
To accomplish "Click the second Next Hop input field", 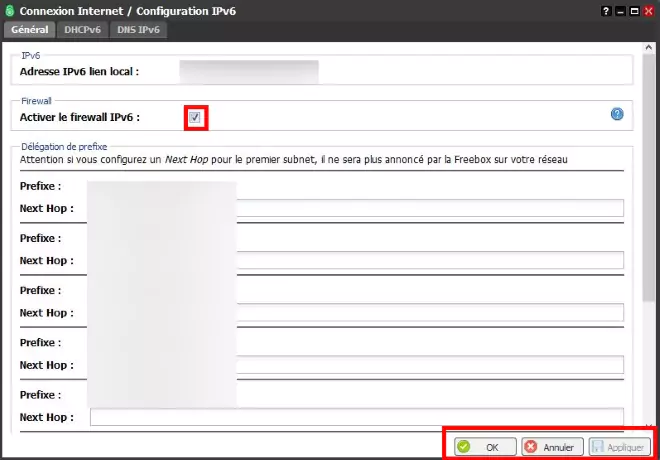I will coord(430,260).
